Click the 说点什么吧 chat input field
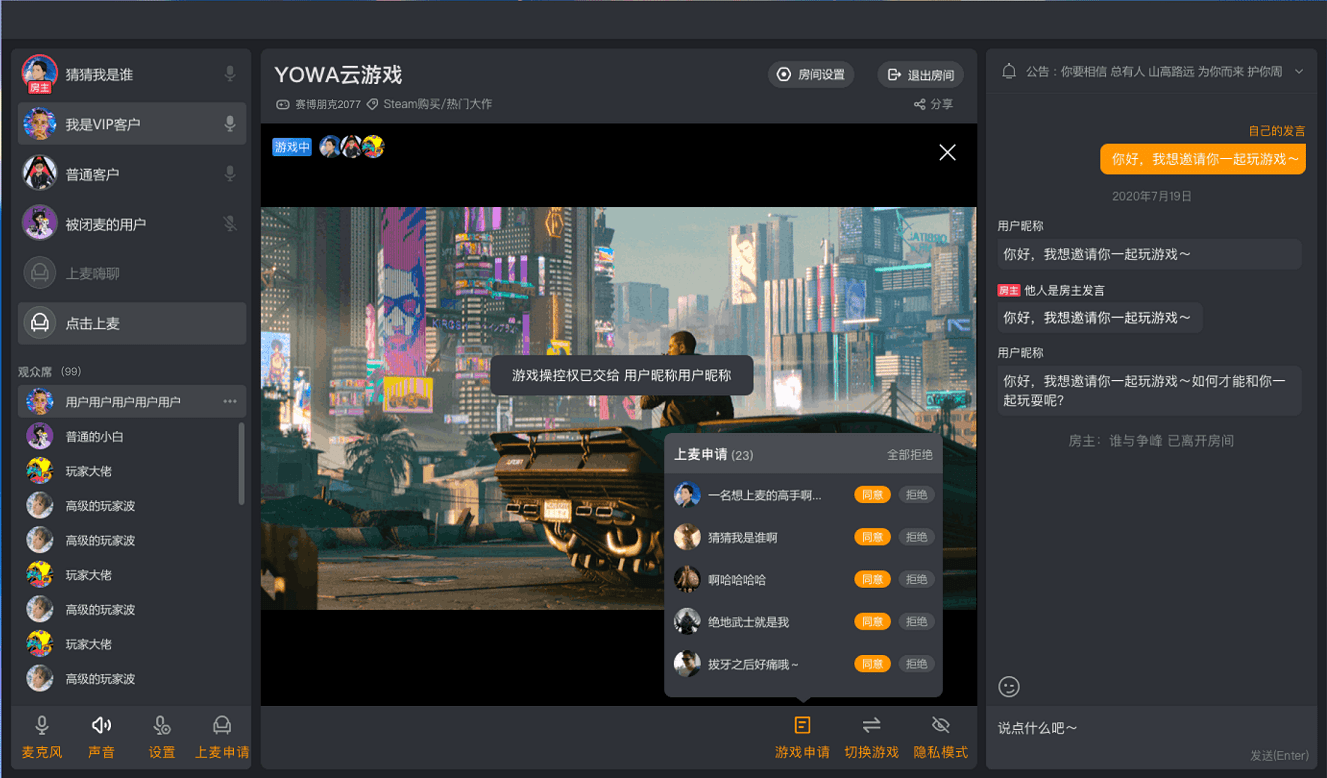 tap(1151, 728)
